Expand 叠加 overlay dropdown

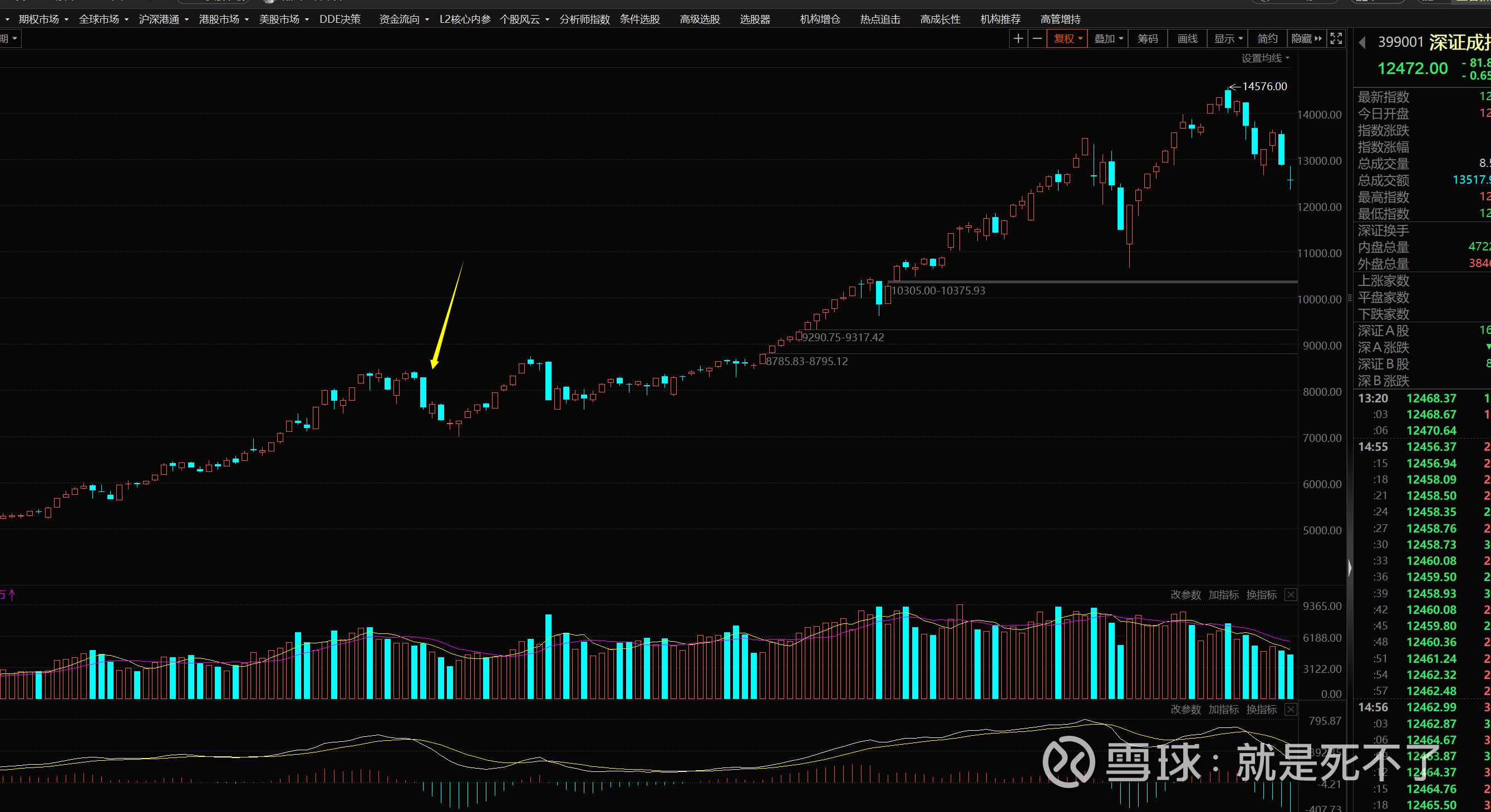pyautogui.click(x=1108, y=39)
